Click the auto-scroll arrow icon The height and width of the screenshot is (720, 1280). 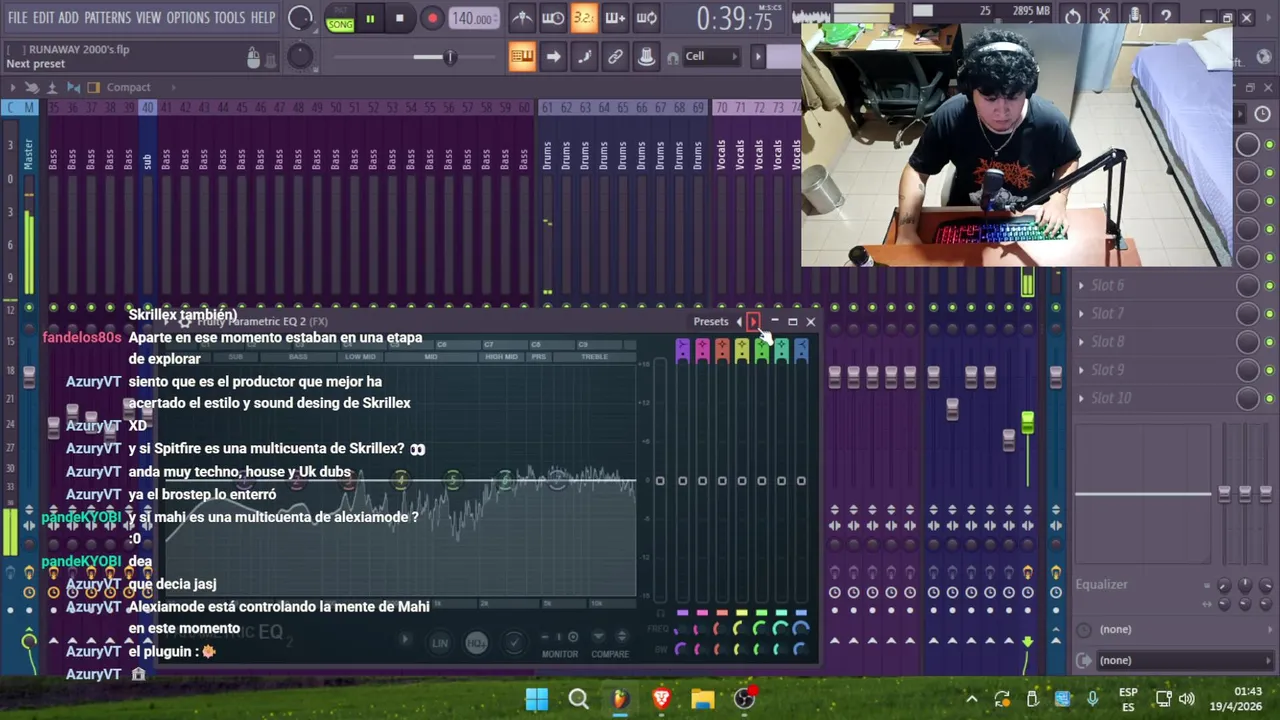pyautogui.click(x=553, y=57)
